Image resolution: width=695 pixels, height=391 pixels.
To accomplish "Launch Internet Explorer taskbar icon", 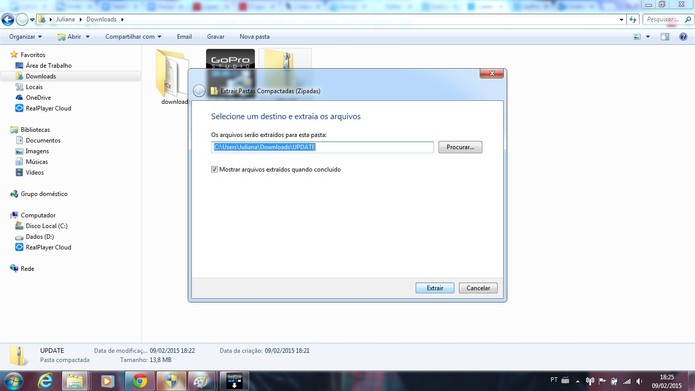I will click(45, 381).
